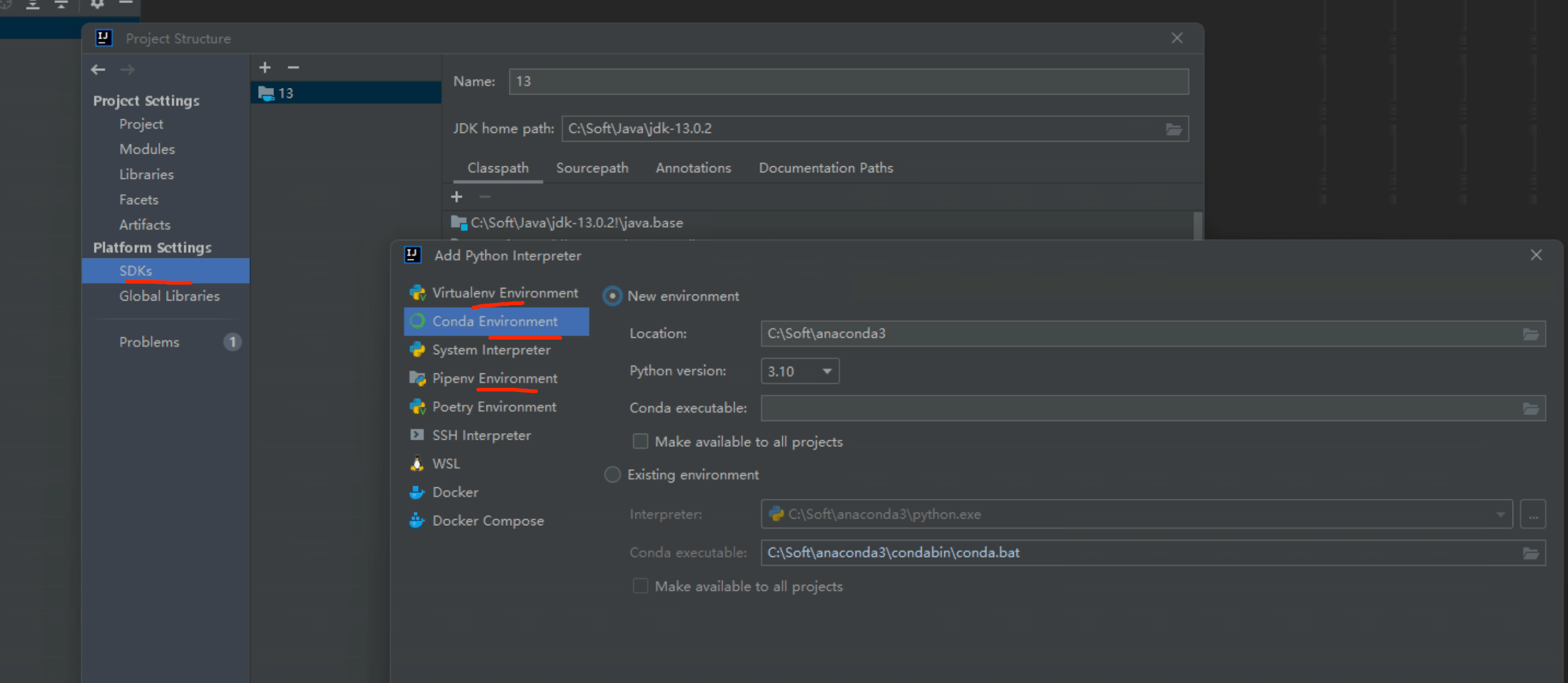Image resolution: width=1568 pixels, height=683 pixels.
Task: Select Docker Compose interpreter type
Action: [488, 521]
